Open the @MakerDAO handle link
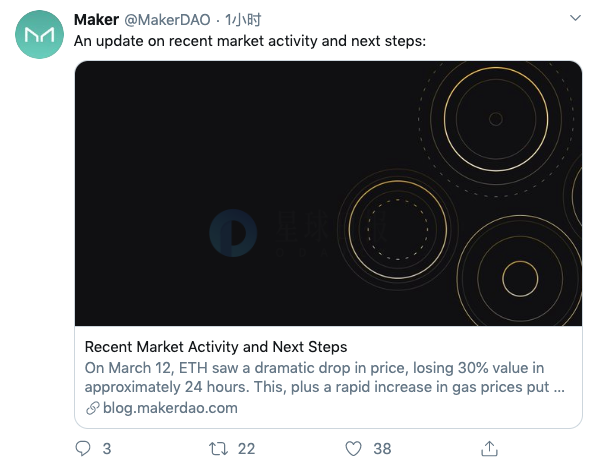597x466 pixels. coord(167,19)
